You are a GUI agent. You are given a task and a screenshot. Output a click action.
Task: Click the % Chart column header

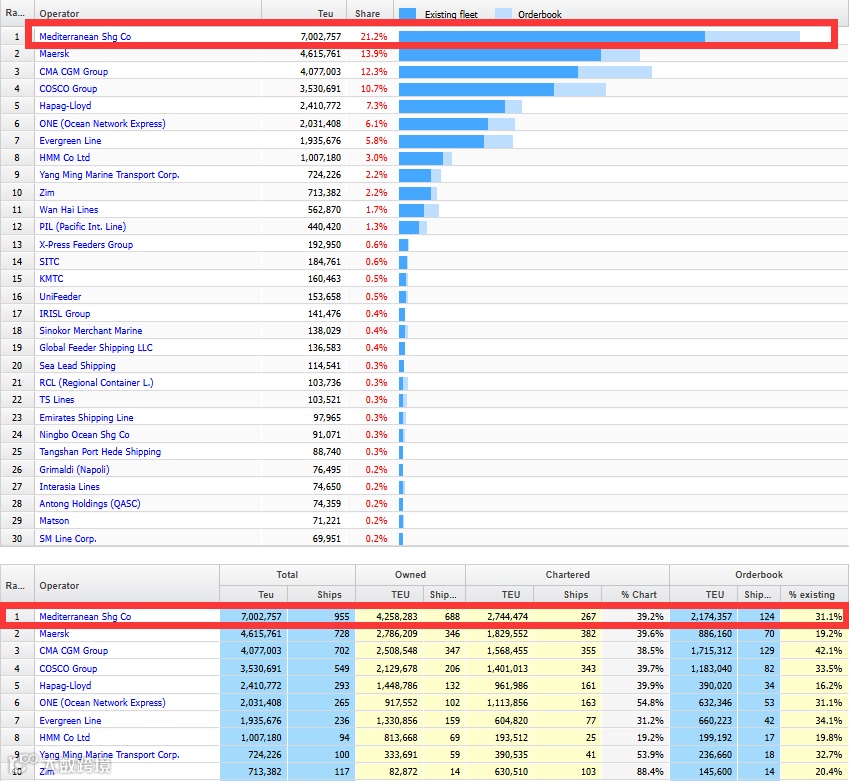[638, 594]
